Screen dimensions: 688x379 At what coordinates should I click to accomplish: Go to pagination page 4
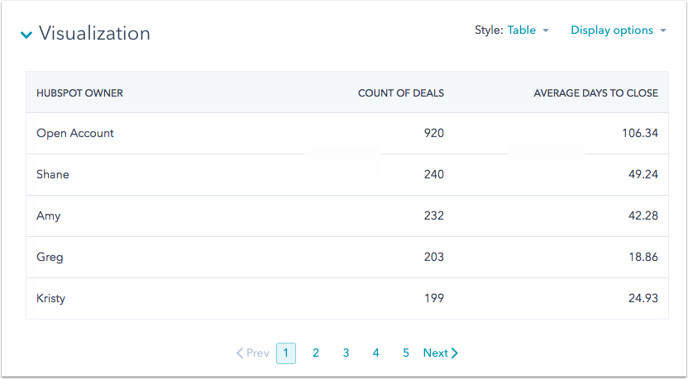pyautogui.click(x=376, y=353)
